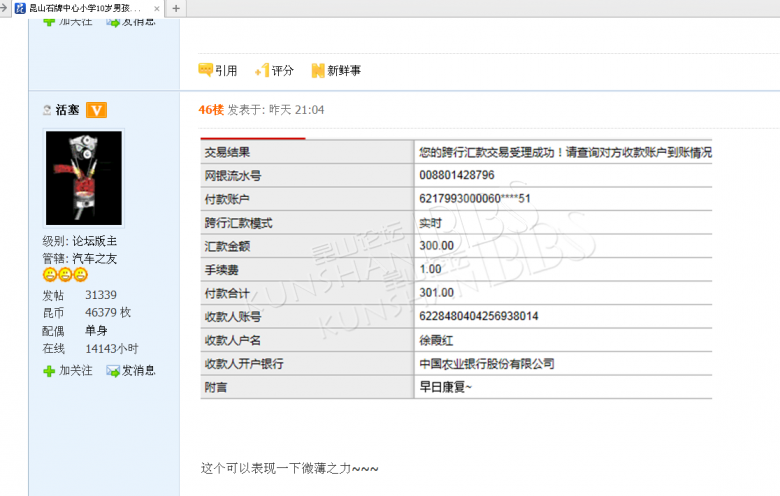
Task: Click the 论坛版主 level text
Action: tap(95, 241)
